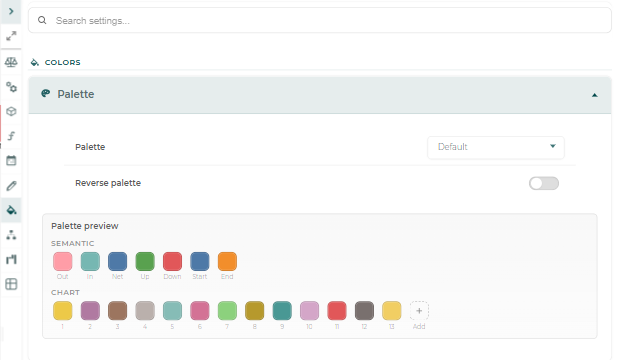Select the pencil edit sidebar icon
The height and width of the screenshot is (360, 618).
(x=11, y=185)
